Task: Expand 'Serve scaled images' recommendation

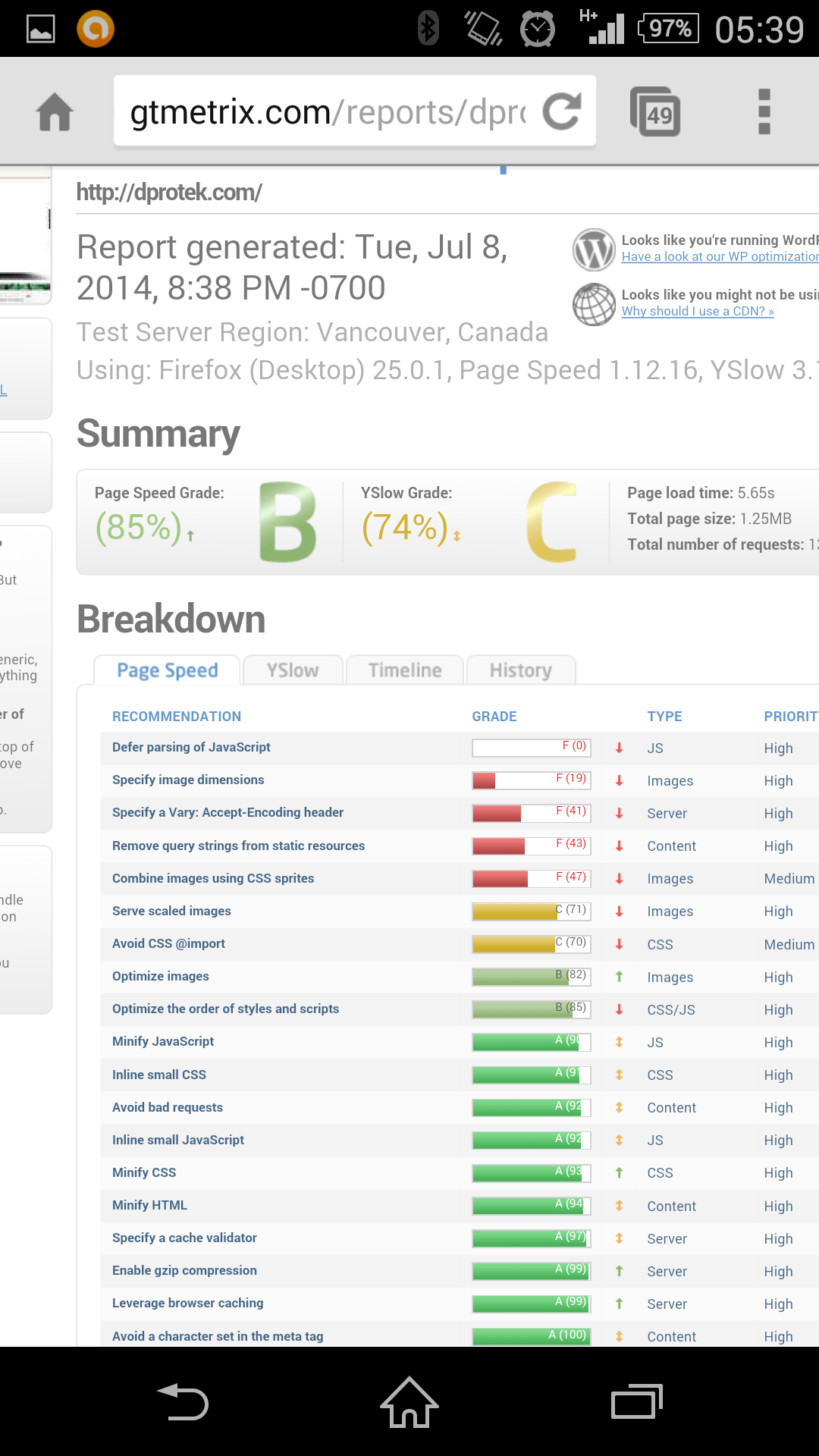Action: tap(171, 911)
